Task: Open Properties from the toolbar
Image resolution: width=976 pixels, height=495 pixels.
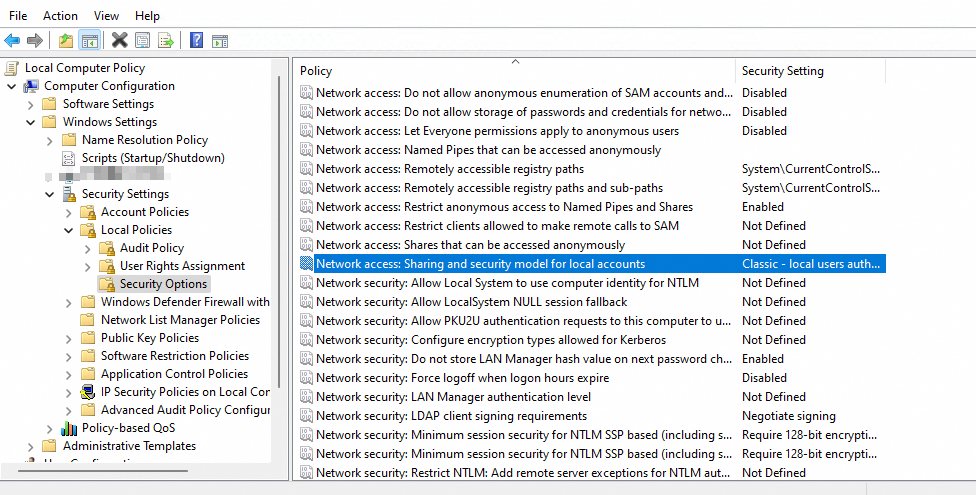Action: (142, 40)
